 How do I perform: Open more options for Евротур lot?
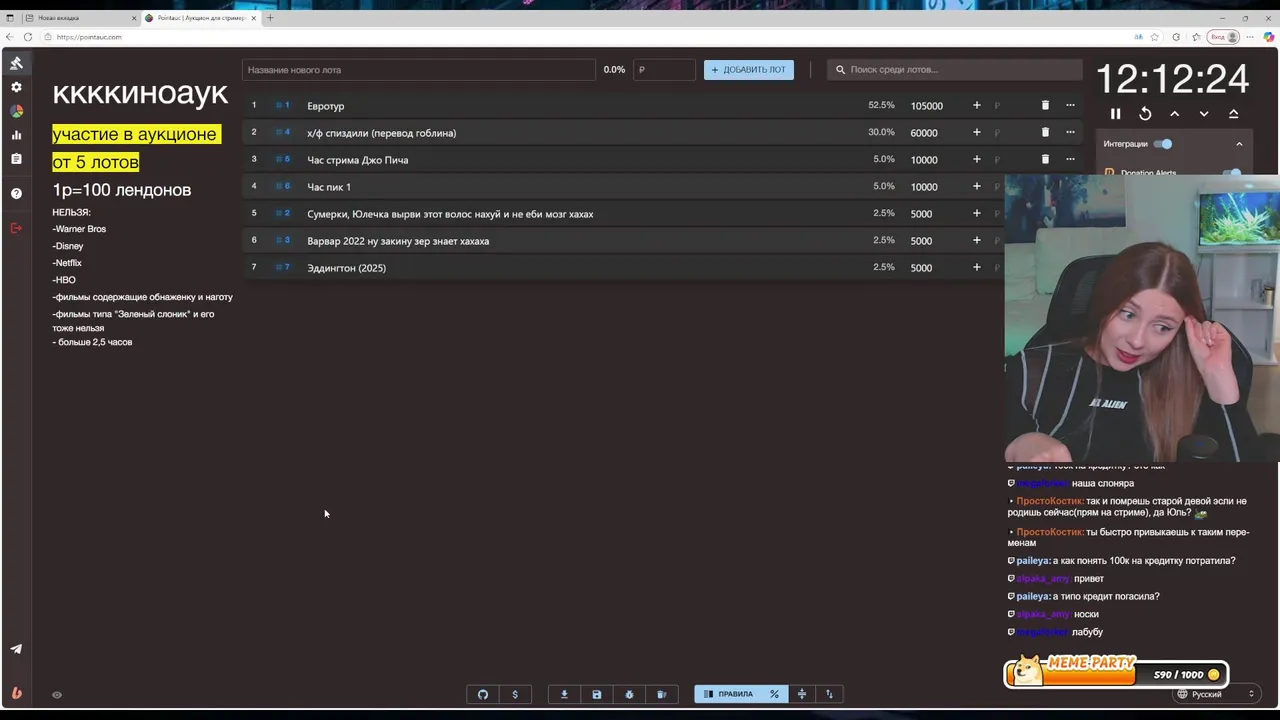(x=1070, y=105)
